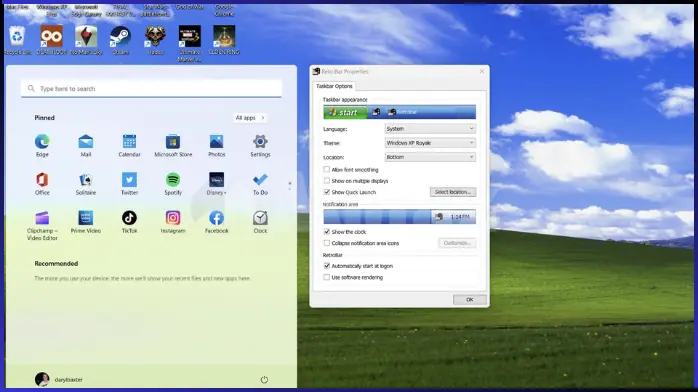Select the Hades desktop shortcut
698x392 pixels.
(x=155, y=40)
